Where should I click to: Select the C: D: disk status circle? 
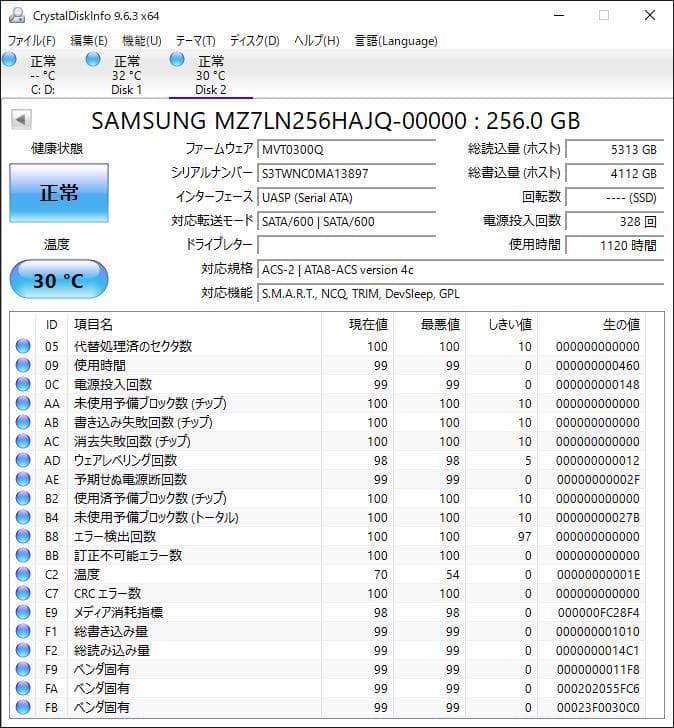pos(9,59)
